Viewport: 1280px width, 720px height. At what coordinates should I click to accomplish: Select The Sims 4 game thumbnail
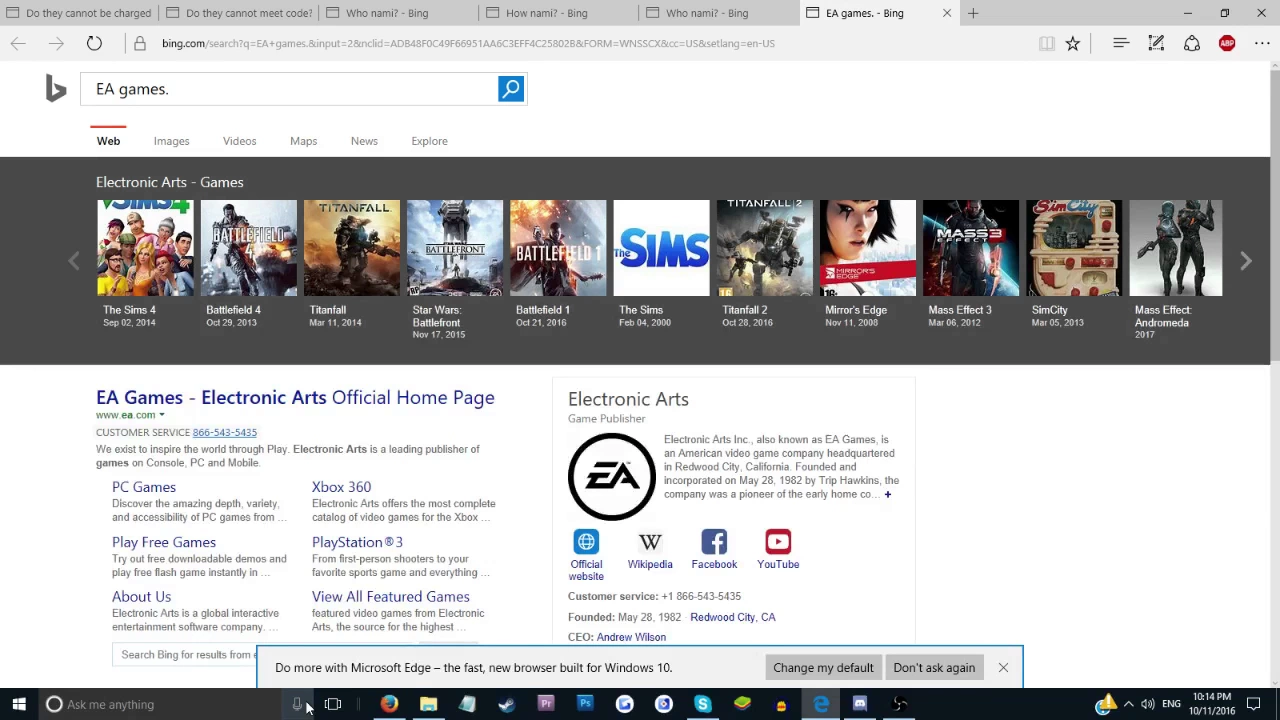coord(145,248)
